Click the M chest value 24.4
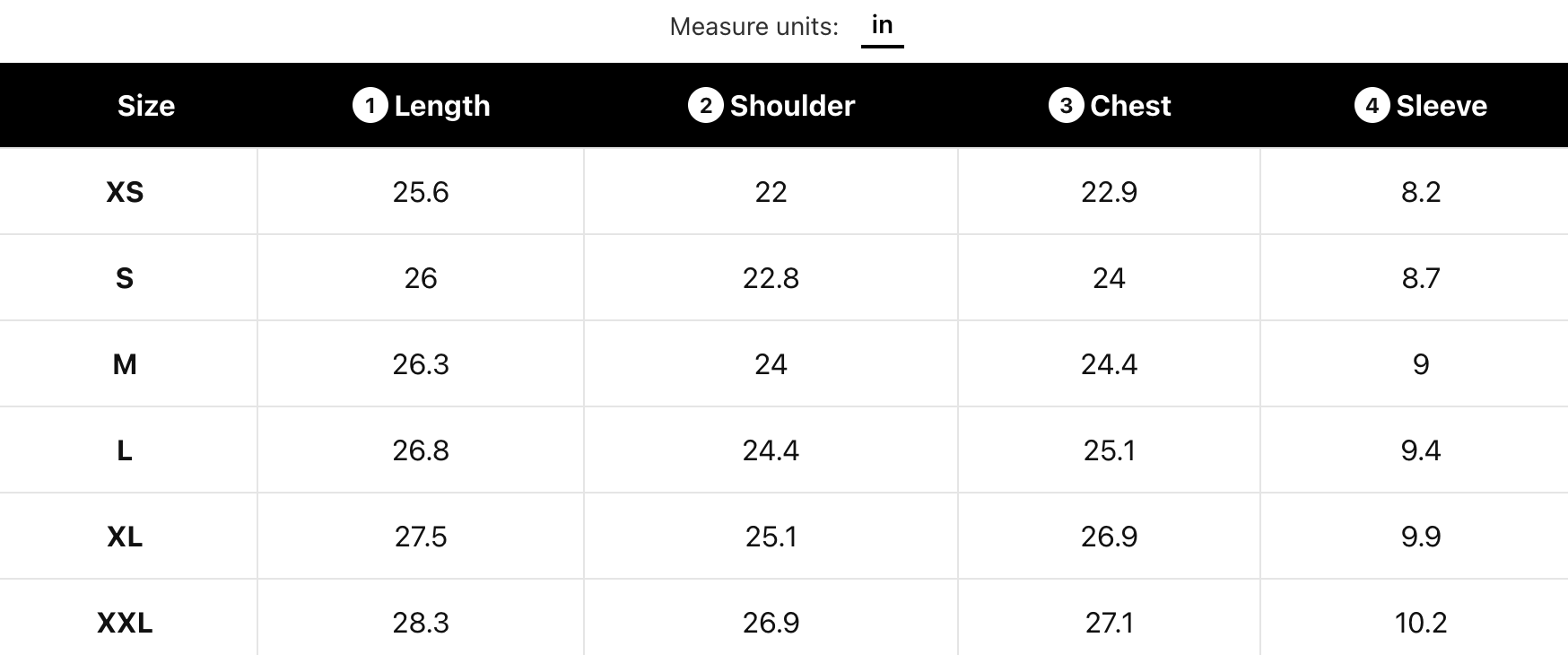 pos(1109,364)
